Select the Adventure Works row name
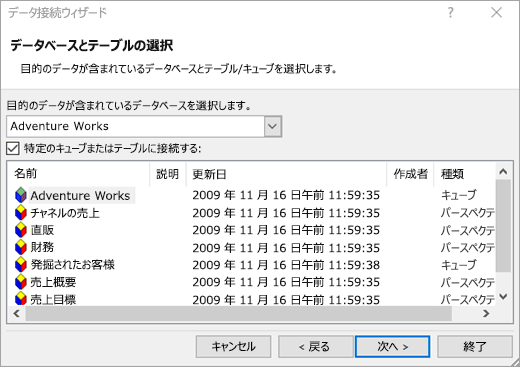520x367 pixels. 80,196
